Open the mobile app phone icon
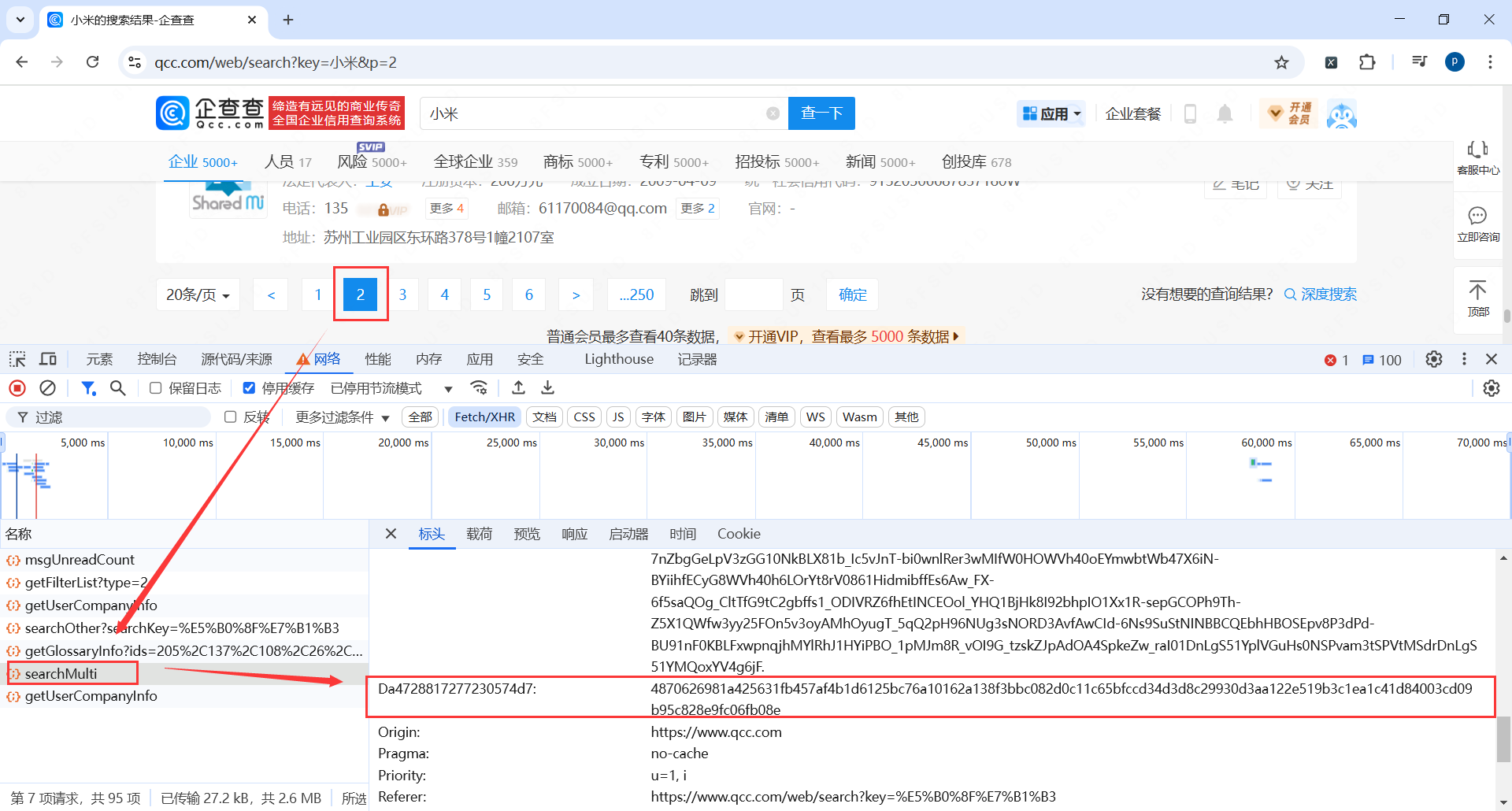The height and width of the screenshot is (811, 1512). pyautogui.click(x=1191, y=114)
